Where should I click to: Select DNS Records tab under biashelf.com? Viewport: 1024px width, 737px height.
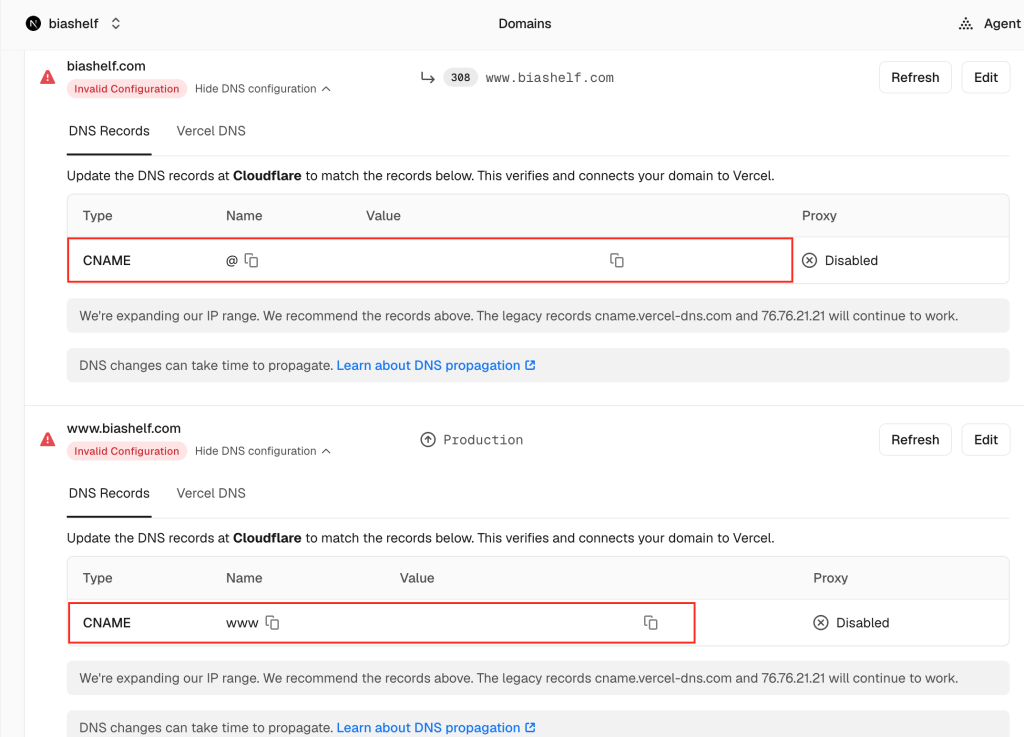click(109, 131)
